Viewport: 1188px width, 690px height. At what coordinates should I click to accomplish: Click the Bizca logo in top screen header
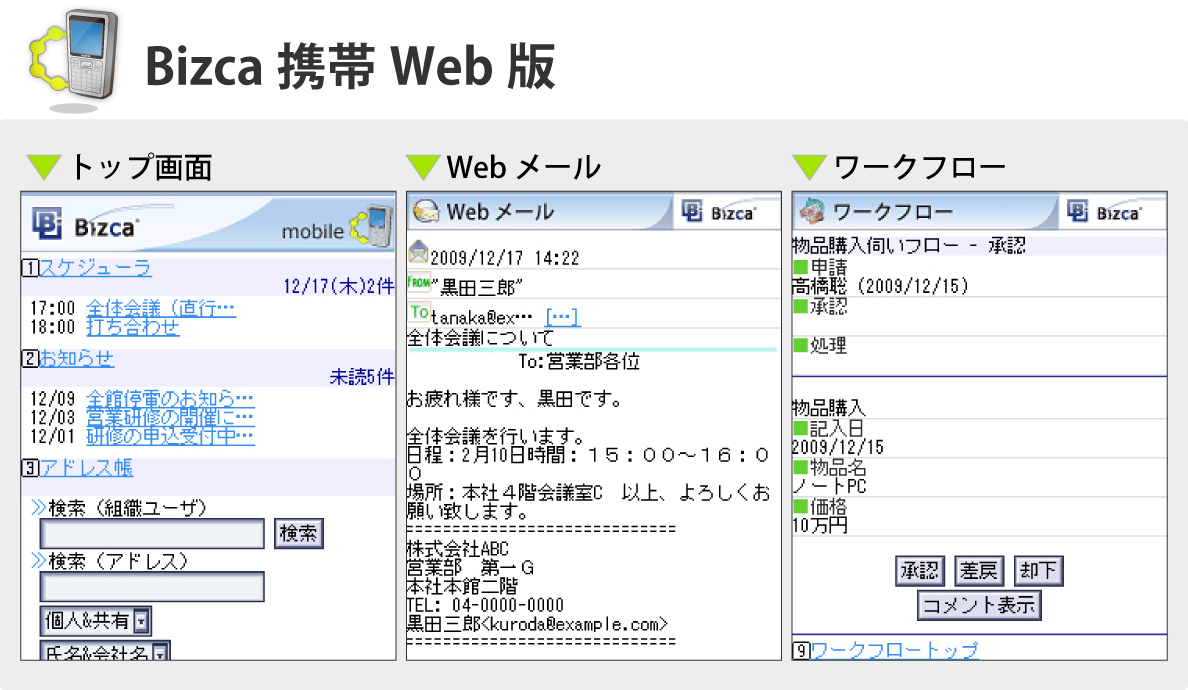click(85, 225)
